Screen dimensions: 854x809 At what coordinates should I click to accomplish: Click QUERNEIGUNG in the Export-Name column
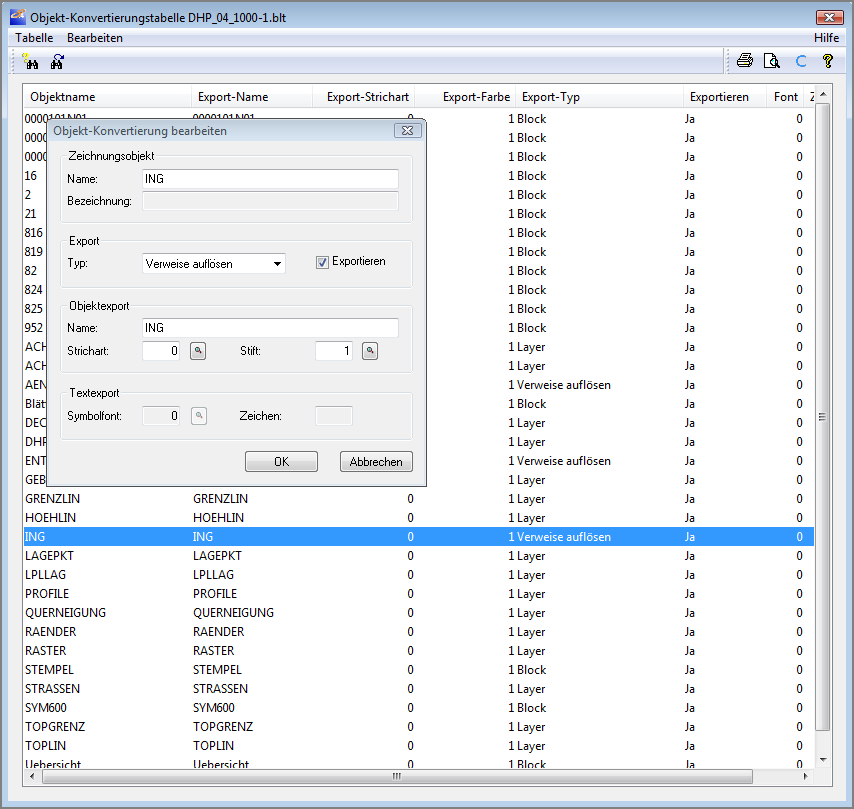click(233, 613)
